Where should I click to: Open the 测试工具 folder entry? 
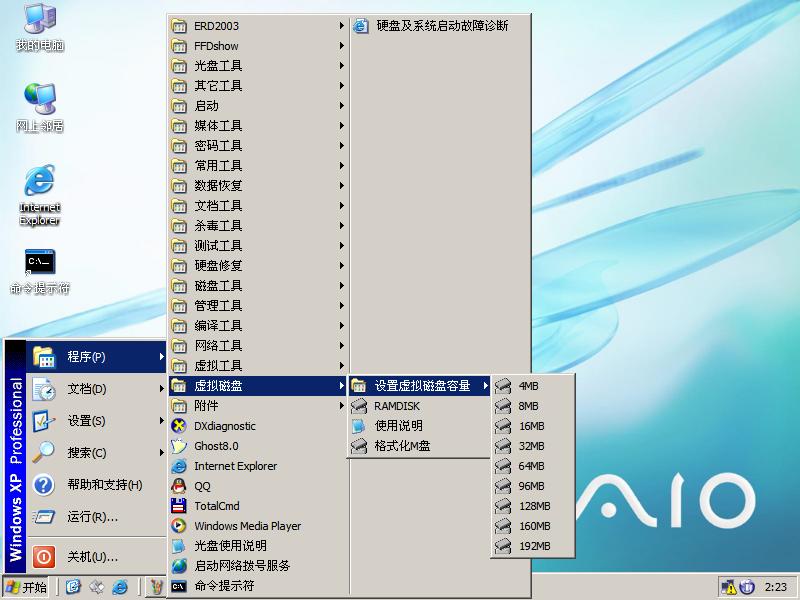[x=259, y=245]
